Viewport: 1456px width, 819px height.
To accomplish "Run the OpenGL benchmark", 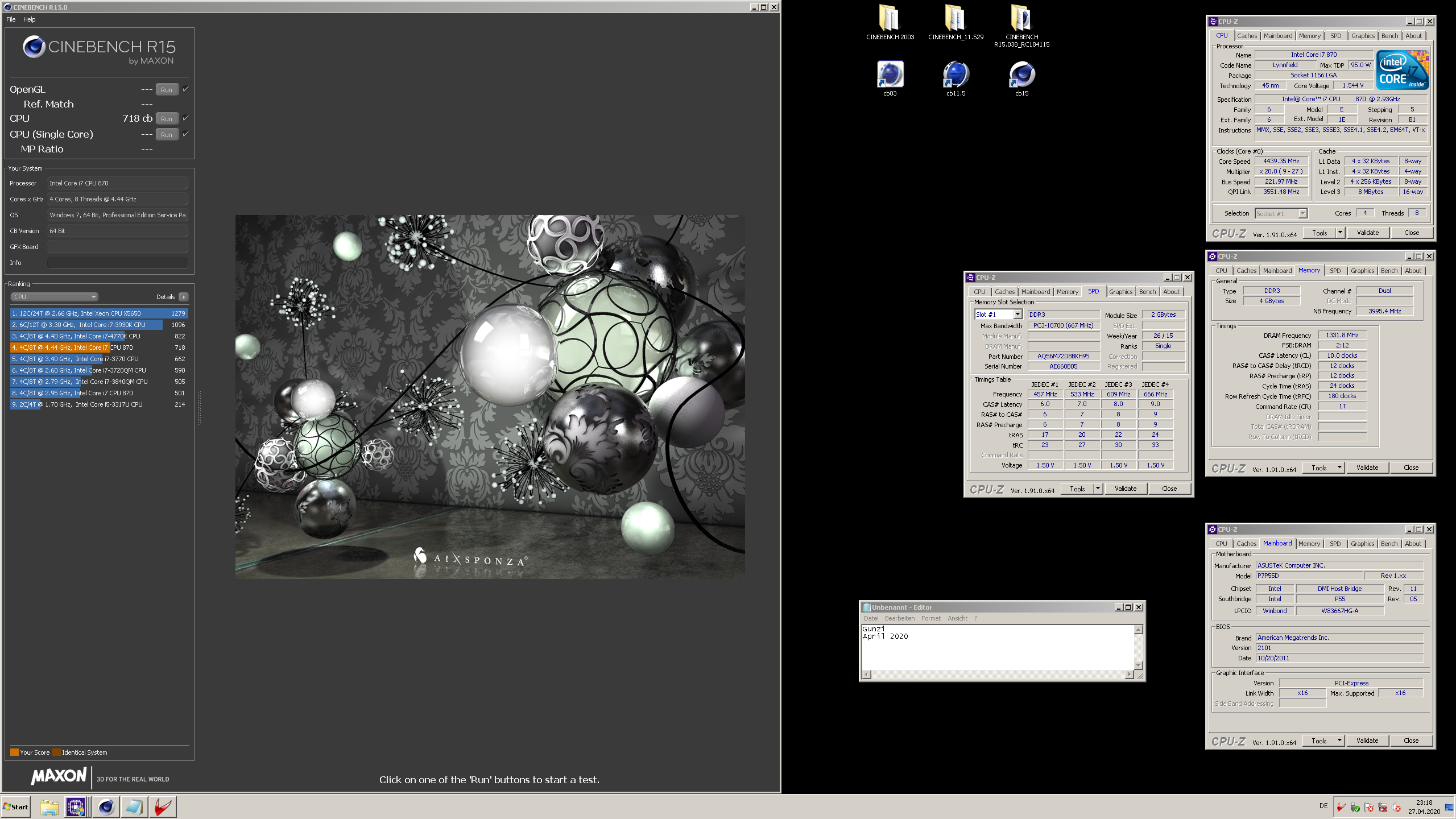I will pos(167,89).
